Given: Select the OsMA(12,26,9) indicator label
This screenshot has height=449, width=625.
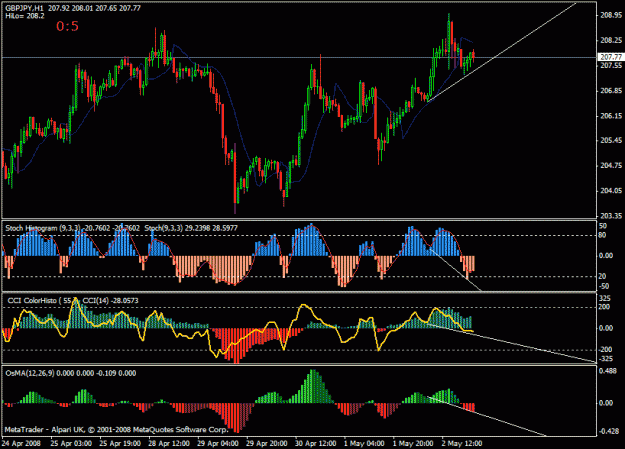Looking at the screenshot, I should [30, 373].
